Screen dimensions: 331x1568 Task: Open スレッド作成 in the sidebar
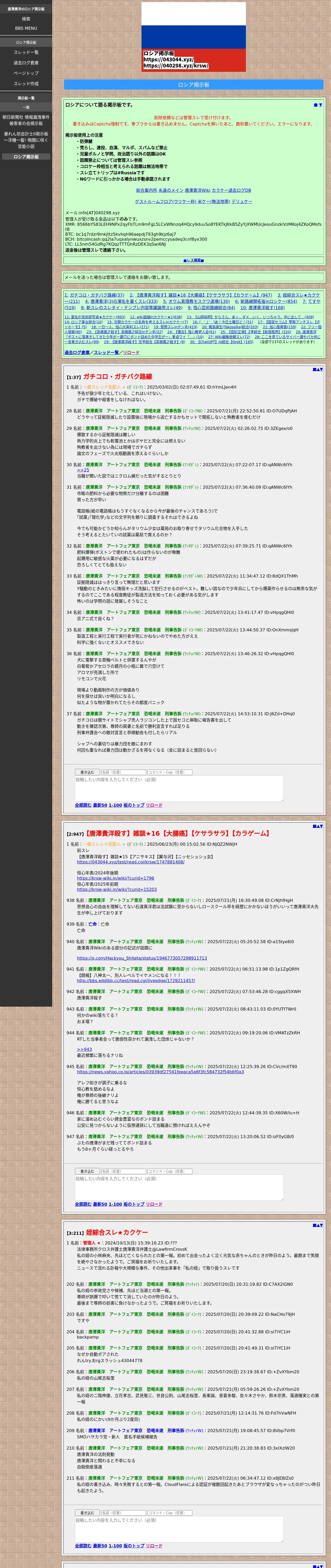click(26, 83)
